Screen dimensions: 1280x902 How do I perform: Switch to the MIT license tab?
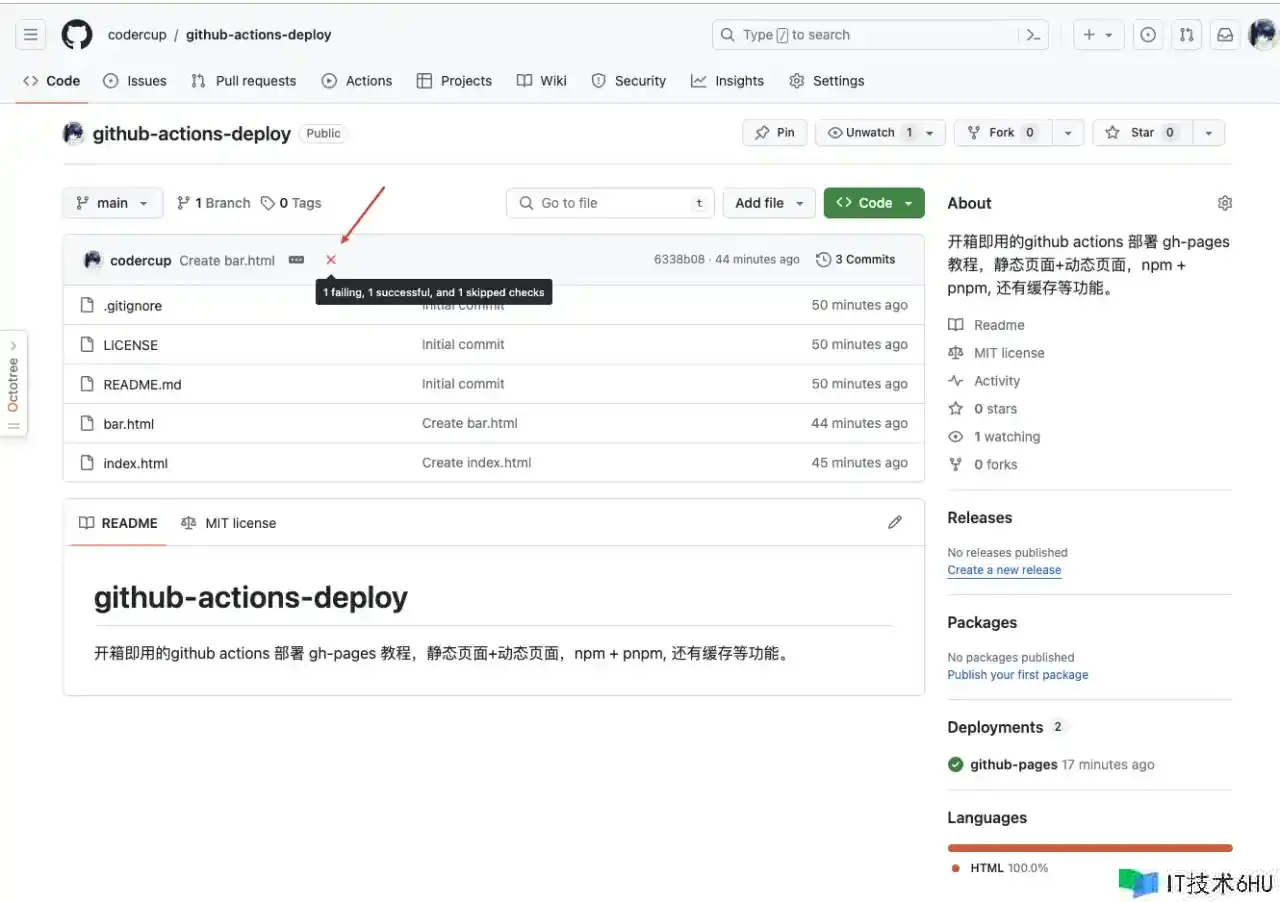229,523
